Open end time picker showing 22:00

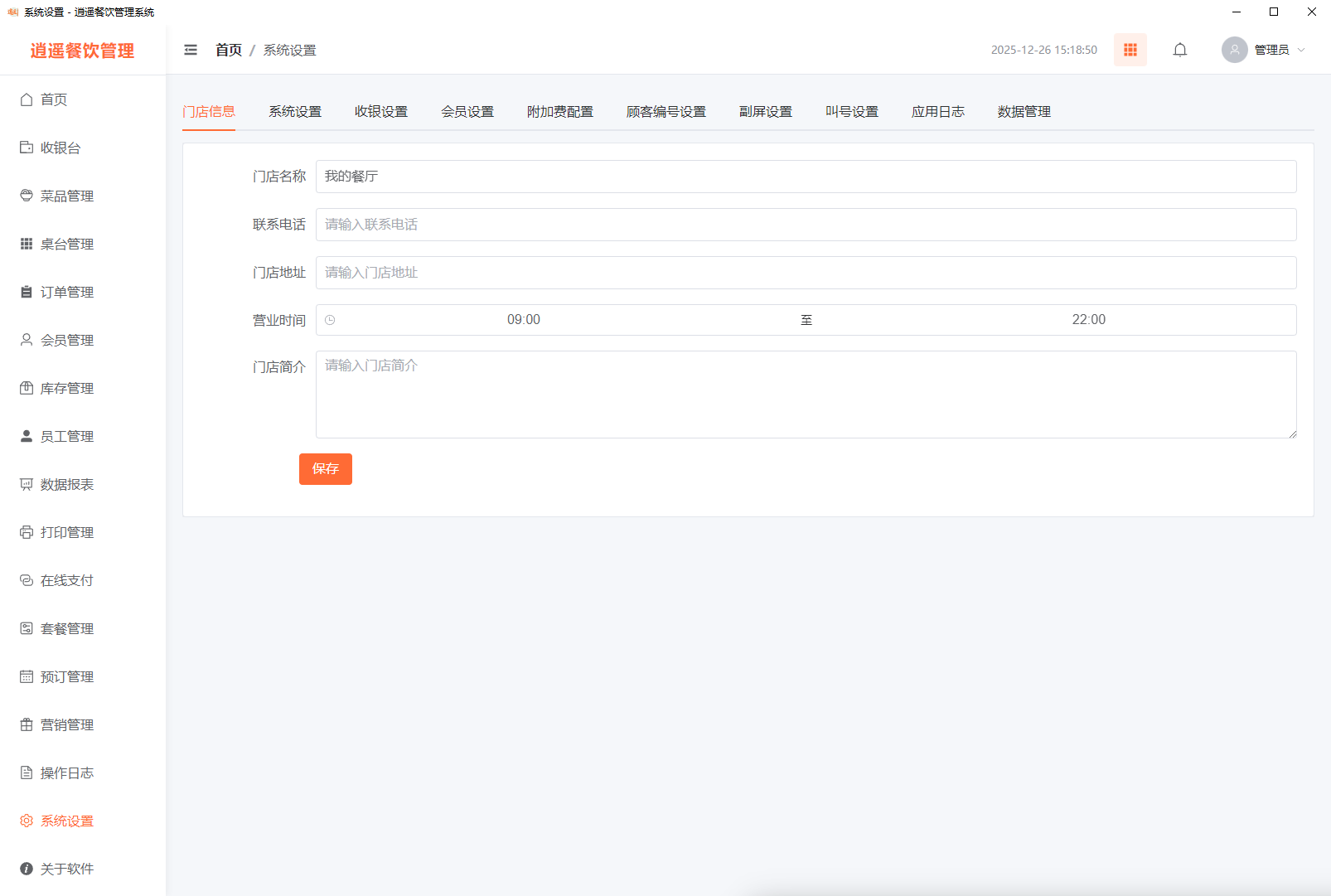tap(1088, 320)
